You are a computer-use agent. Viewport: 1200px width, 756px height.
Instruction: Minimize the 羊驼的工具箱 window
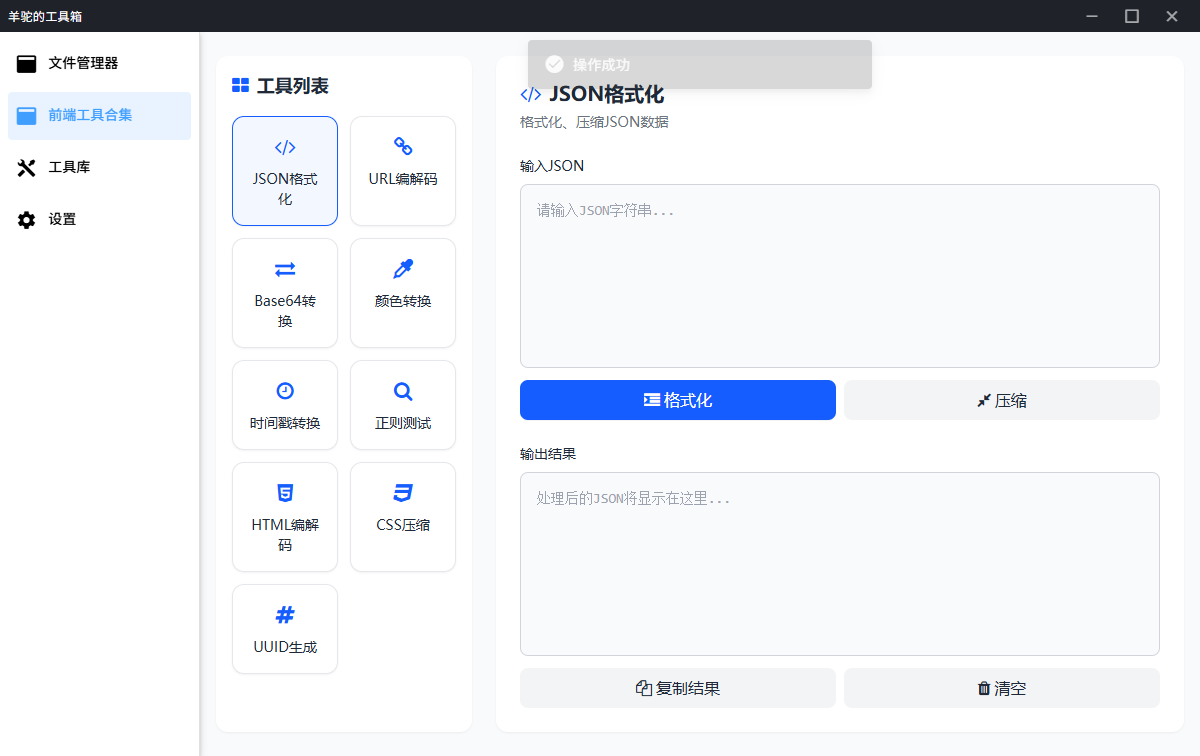coord(1092,16)
